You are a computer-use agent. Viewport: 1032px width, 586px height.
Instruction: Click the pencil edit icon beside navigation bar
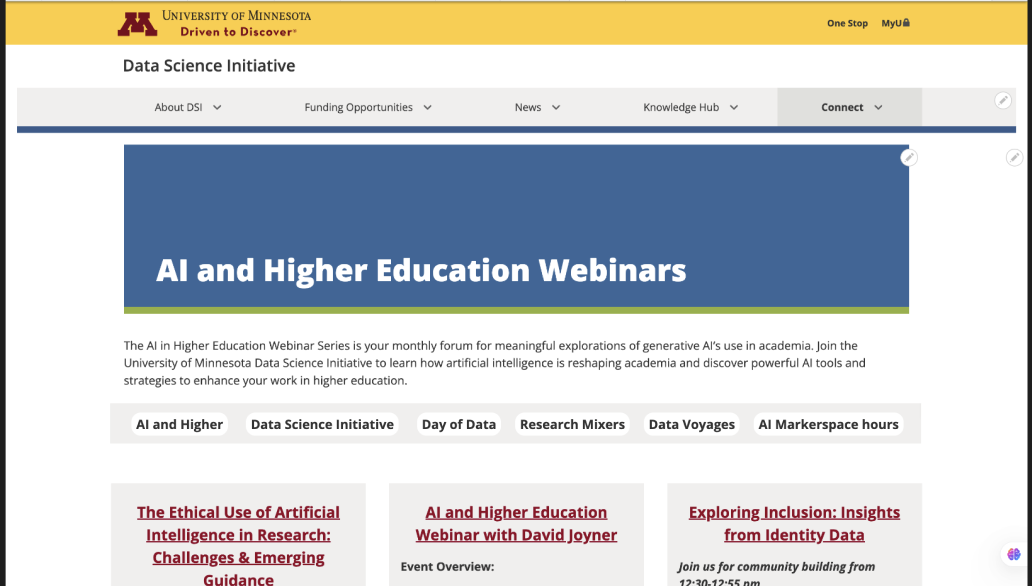point(1003,100)
